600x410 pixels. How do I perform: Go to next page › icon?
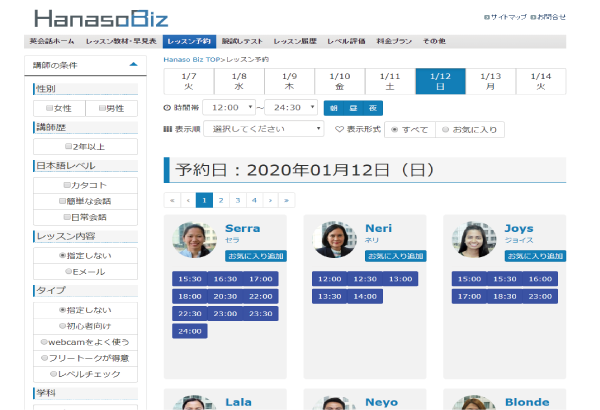[270, 200]
